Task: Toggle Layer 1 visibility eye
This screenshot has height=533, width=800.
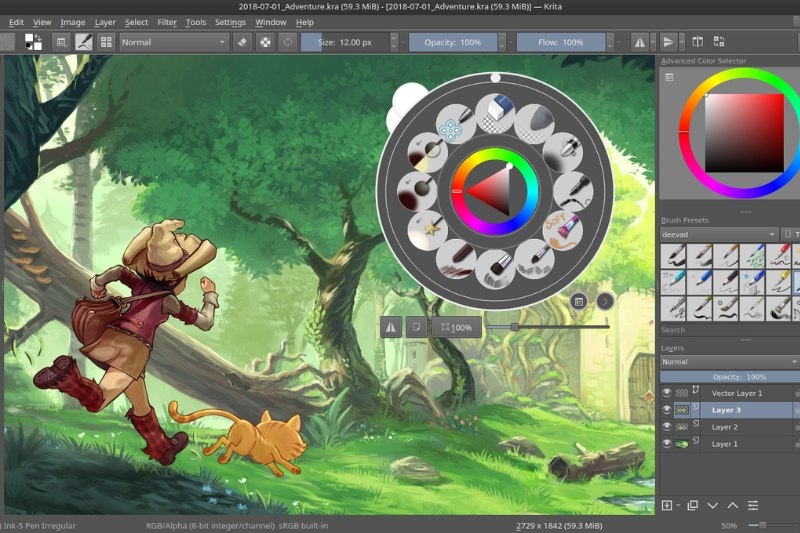Action: (666, 444)
